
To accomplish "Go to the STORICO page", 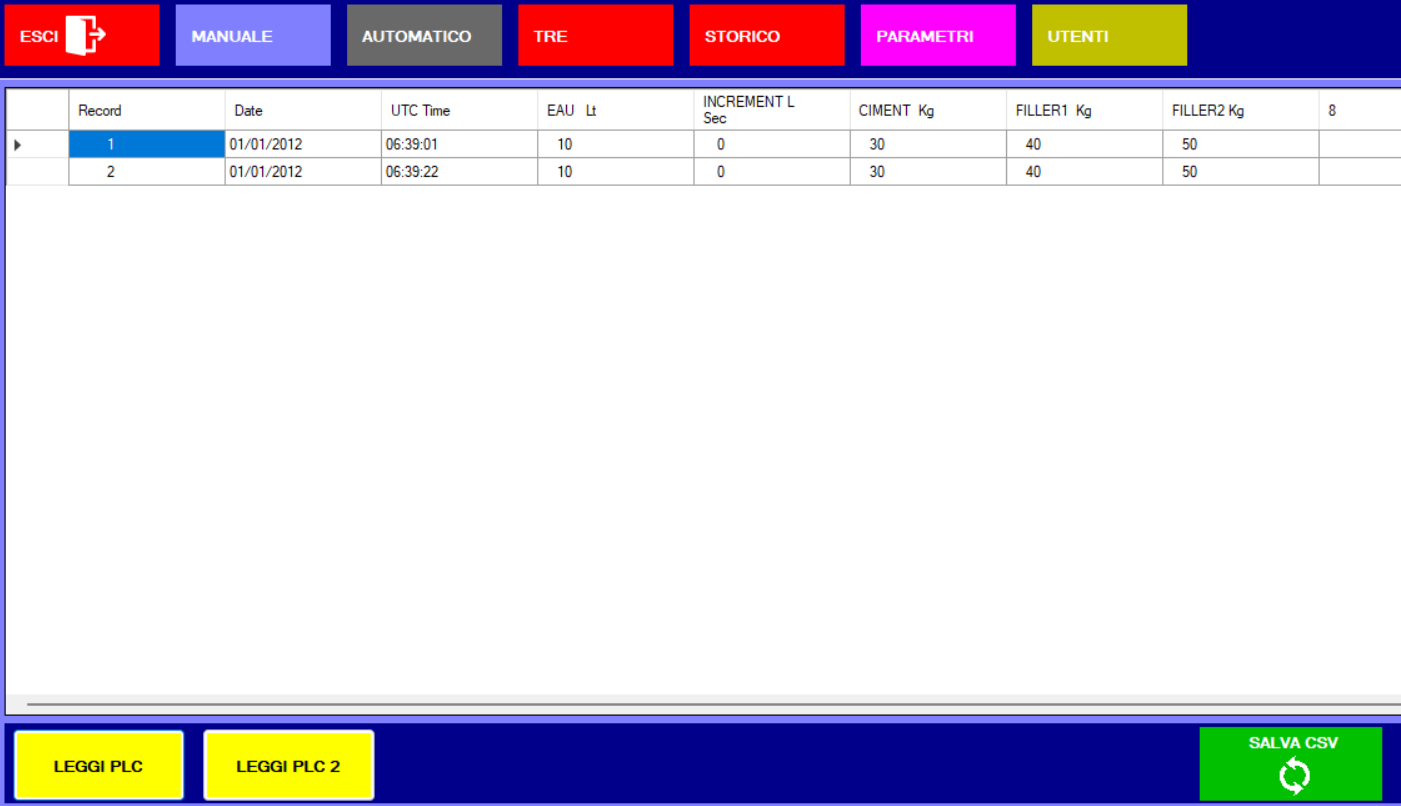I will tap(767, 35).
